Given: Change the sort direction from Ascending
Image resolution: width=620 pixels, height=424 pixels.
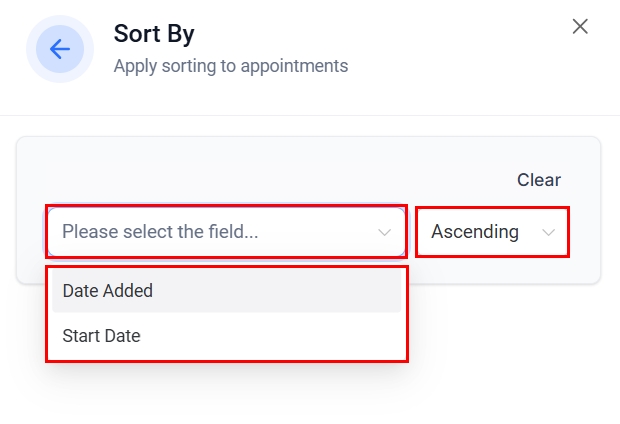Looking at the screenshot, I should coord(492,232).
